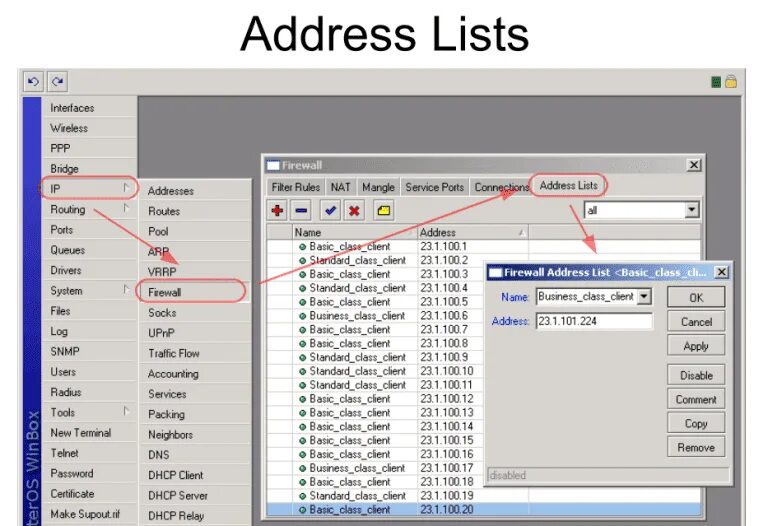Click the Remove button
Image resolution: width=768 pixels, height=526 pixels.
(x=696, y=448)
